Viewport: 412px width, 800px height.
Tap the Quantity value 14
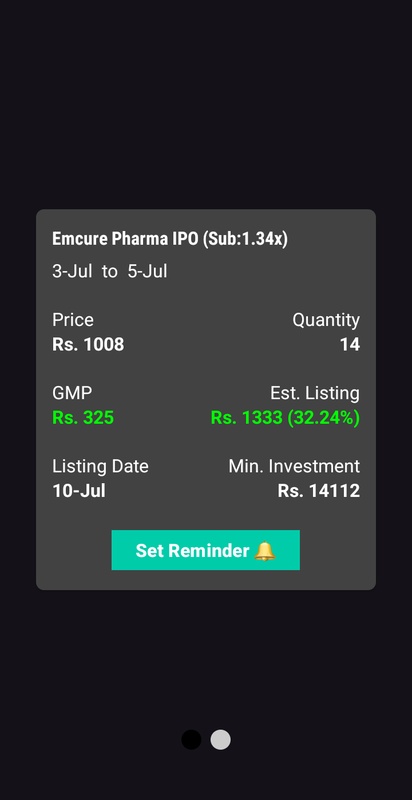coord(350,344)
